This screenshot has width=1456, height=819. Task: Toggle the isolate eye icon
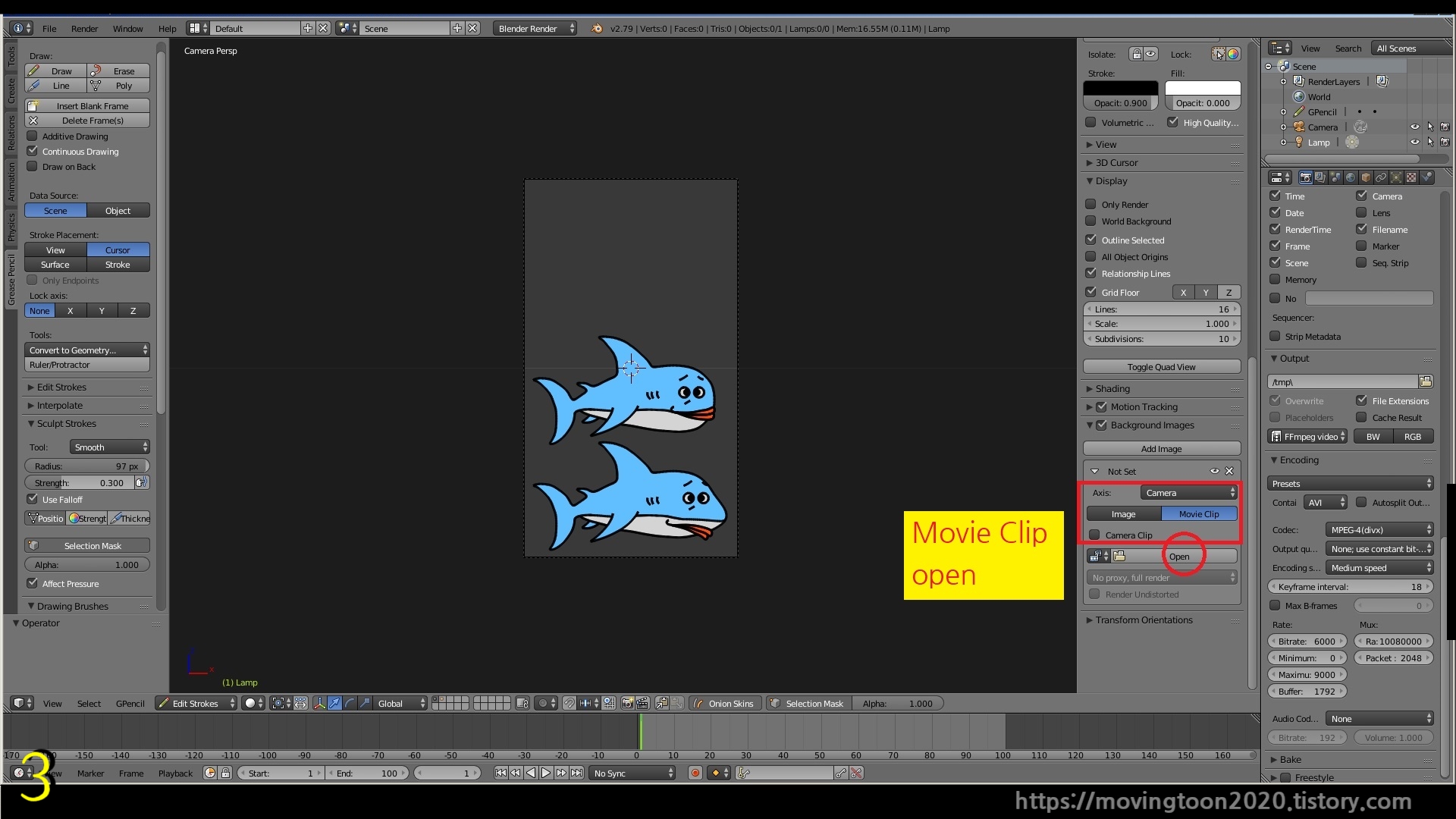[x=1151, y=54]
